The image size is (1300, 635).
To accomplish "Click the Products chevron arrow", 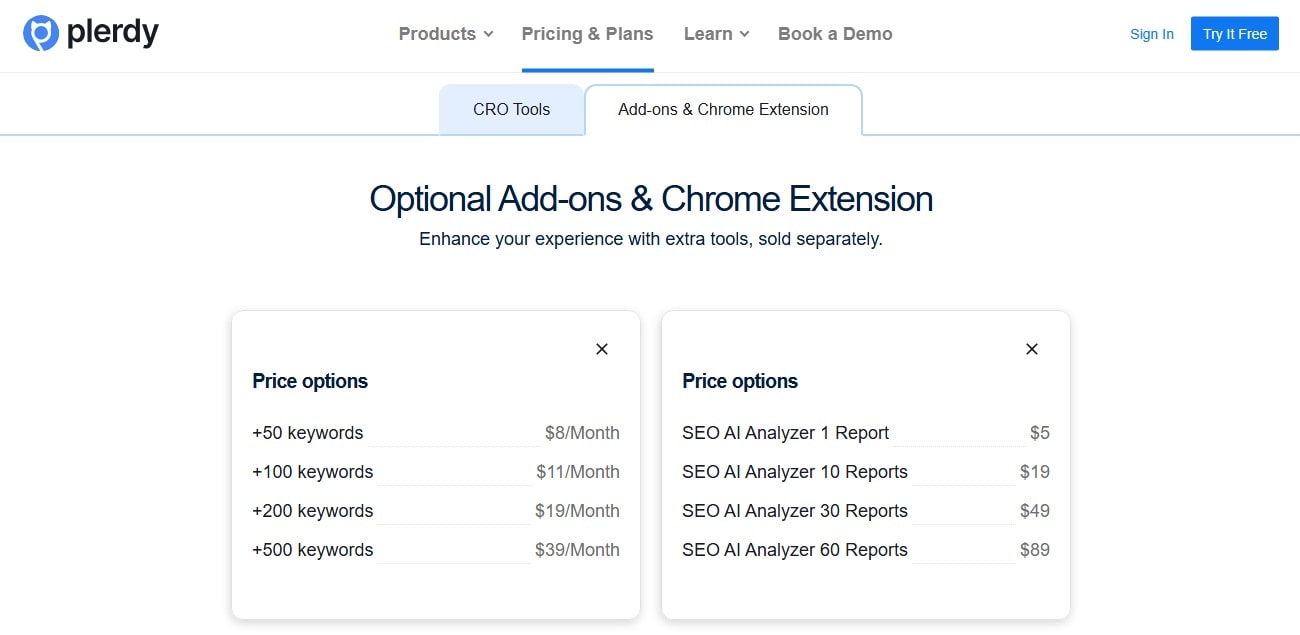I will click(x=488, y=34).
